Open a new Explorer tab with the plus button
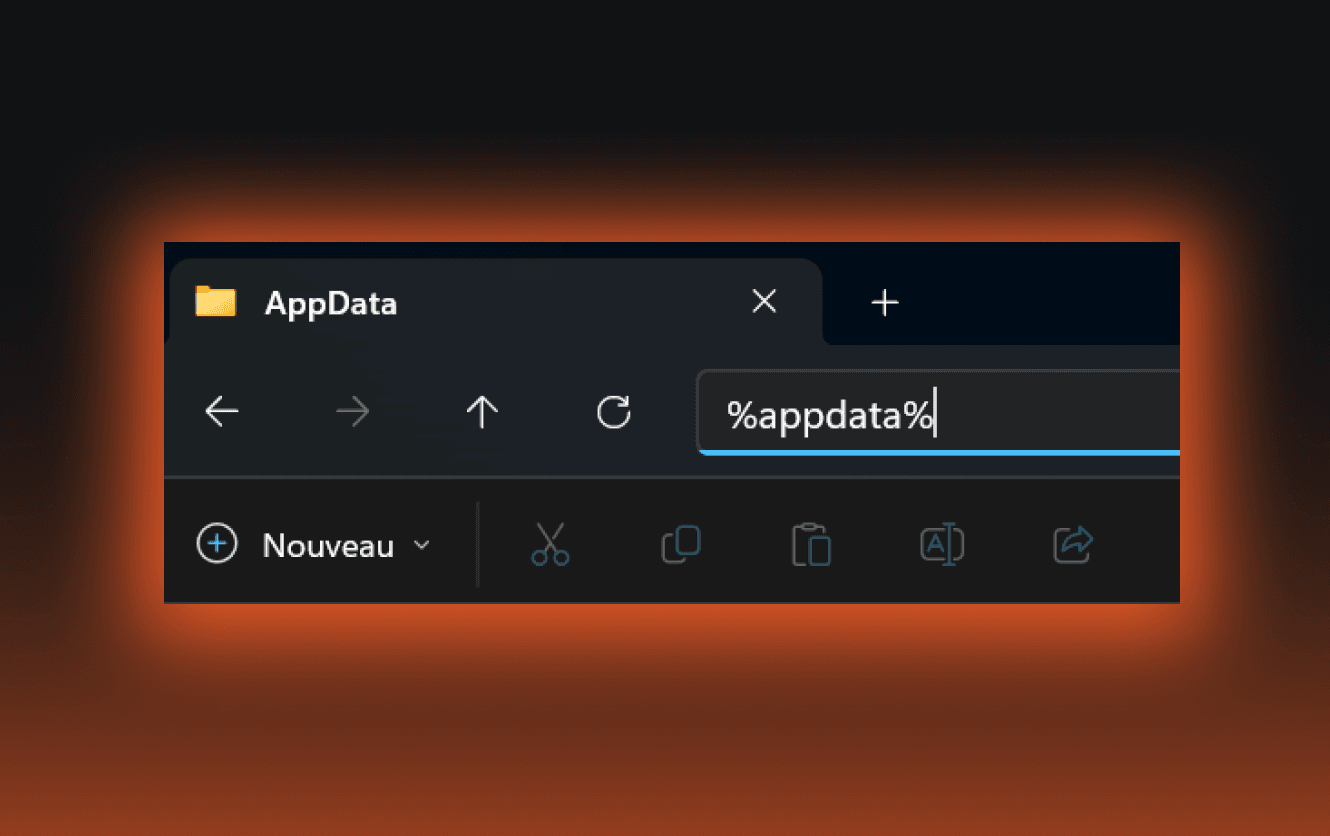 (885, 301)
